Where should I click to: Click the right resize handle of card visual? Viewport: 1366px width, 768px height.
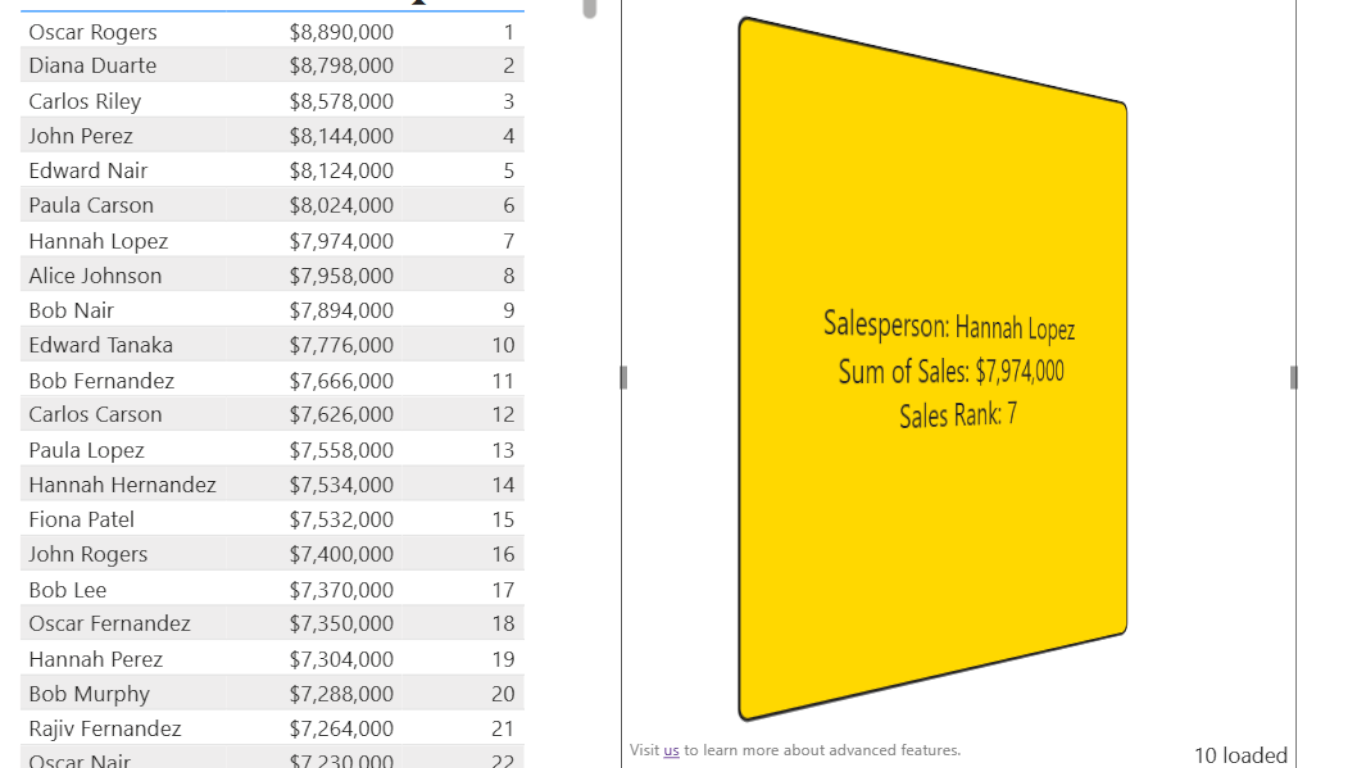[x=1294, y=377]
